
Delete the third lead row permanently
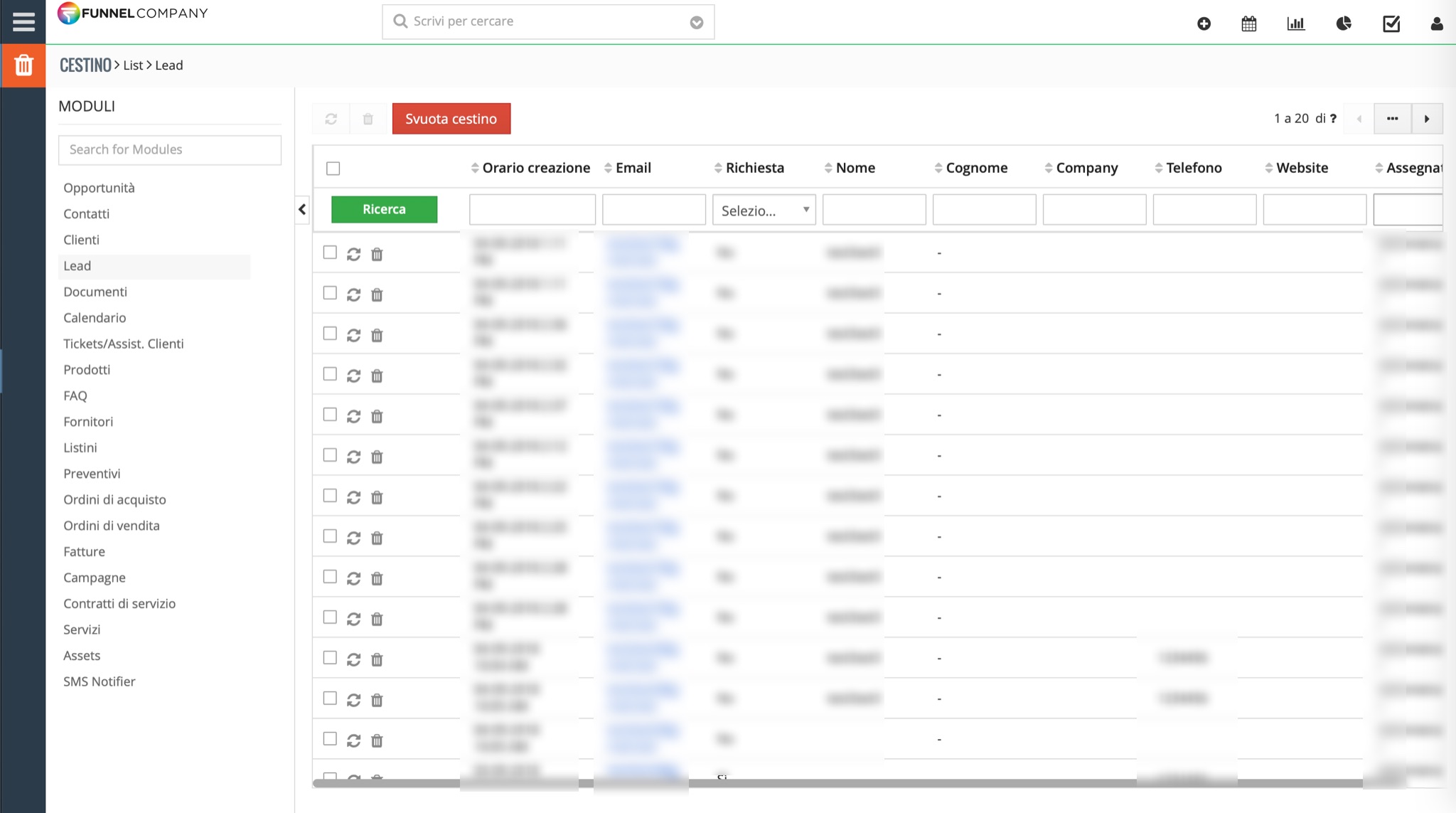click(x=377, y=335)
